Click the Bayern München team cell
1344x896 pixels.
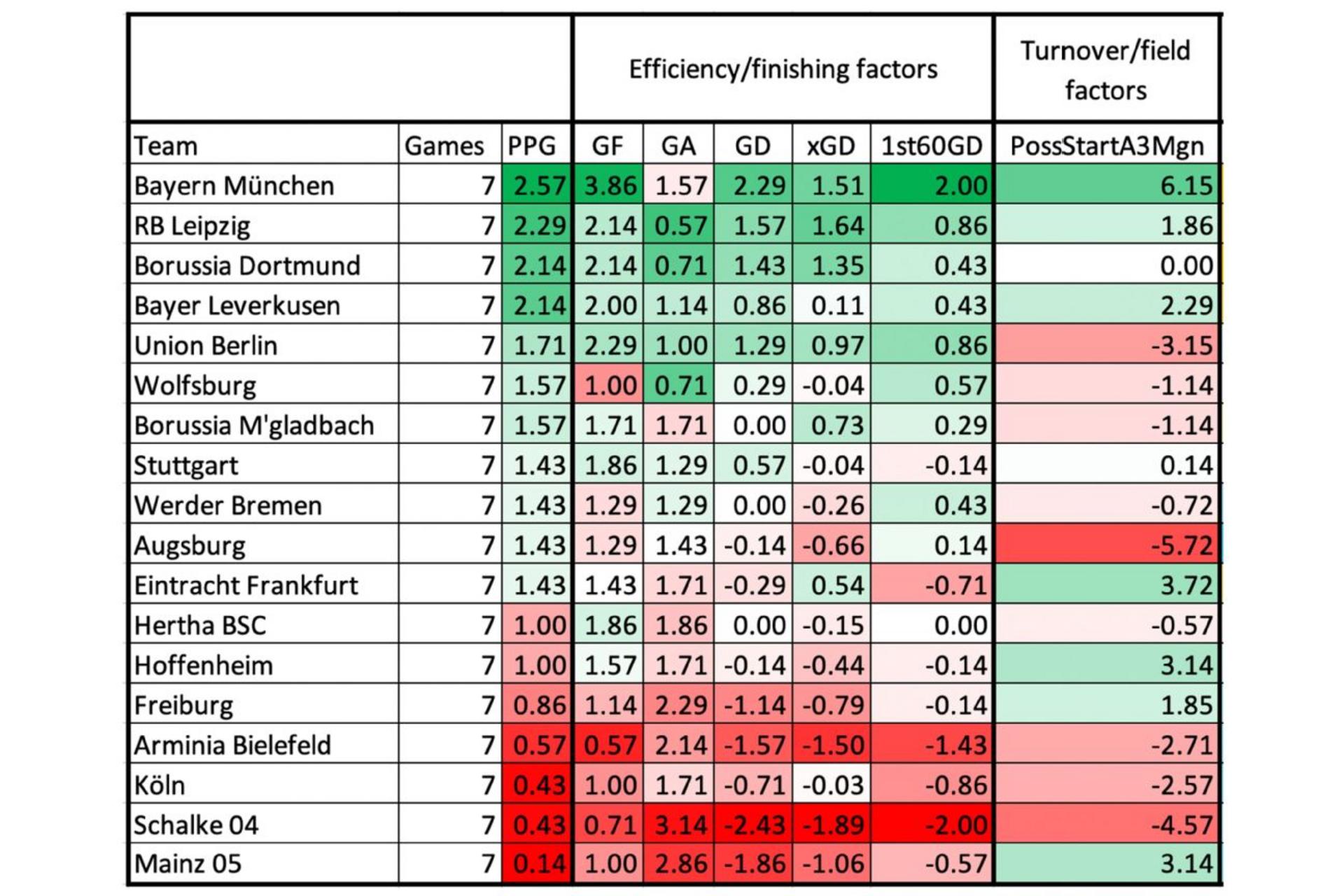point(234,185)
